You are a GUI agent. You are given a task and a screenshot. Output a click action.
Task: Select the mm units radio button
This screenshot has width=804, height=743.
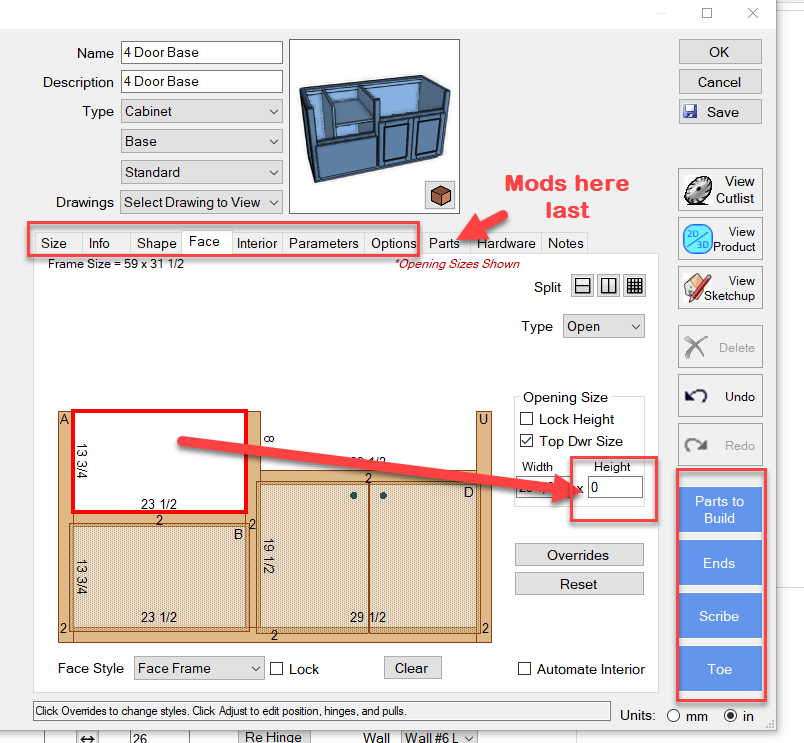673,716
